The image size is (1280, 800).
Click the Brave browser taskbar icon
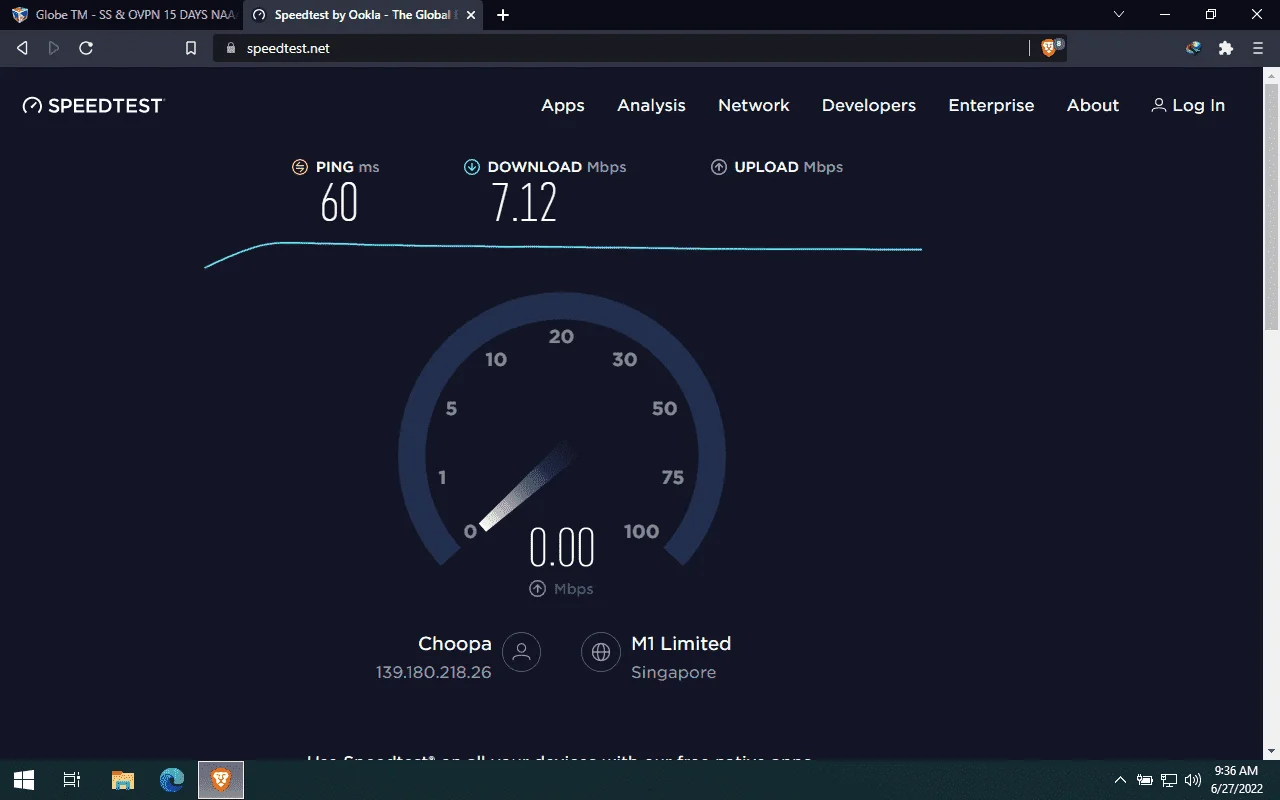pos(221,780)
